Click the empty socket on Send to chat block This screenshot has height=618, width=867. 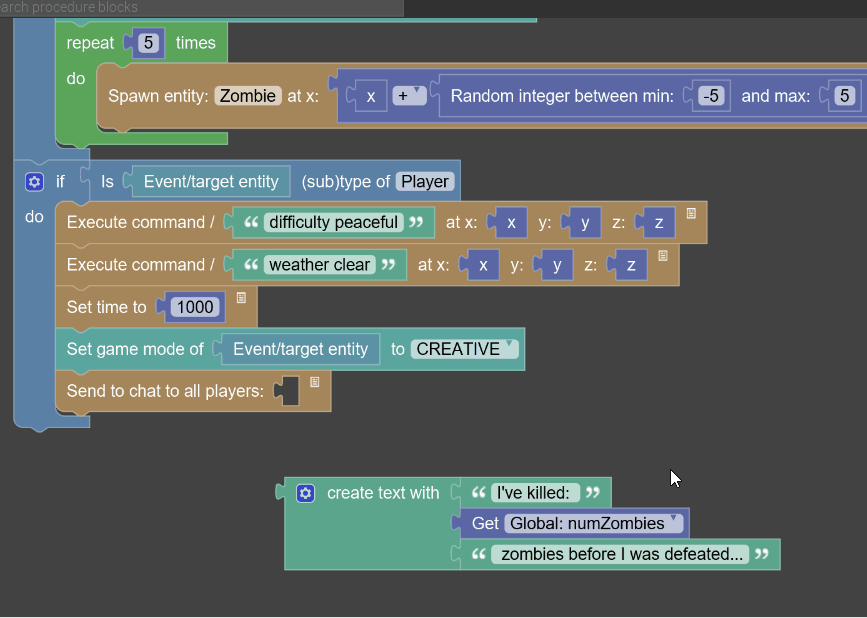click(288, 391)
